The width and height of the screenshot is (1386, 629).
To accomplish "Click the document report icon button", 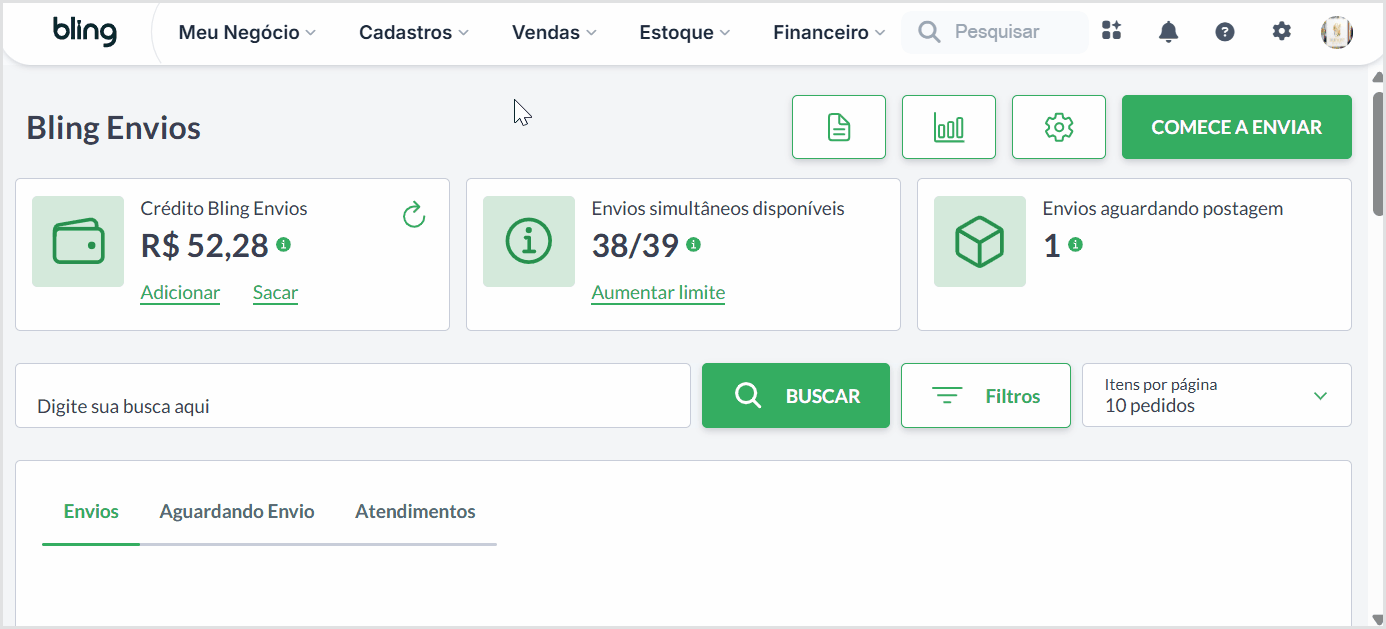I will pyautogui.click(x=839, y=127).
